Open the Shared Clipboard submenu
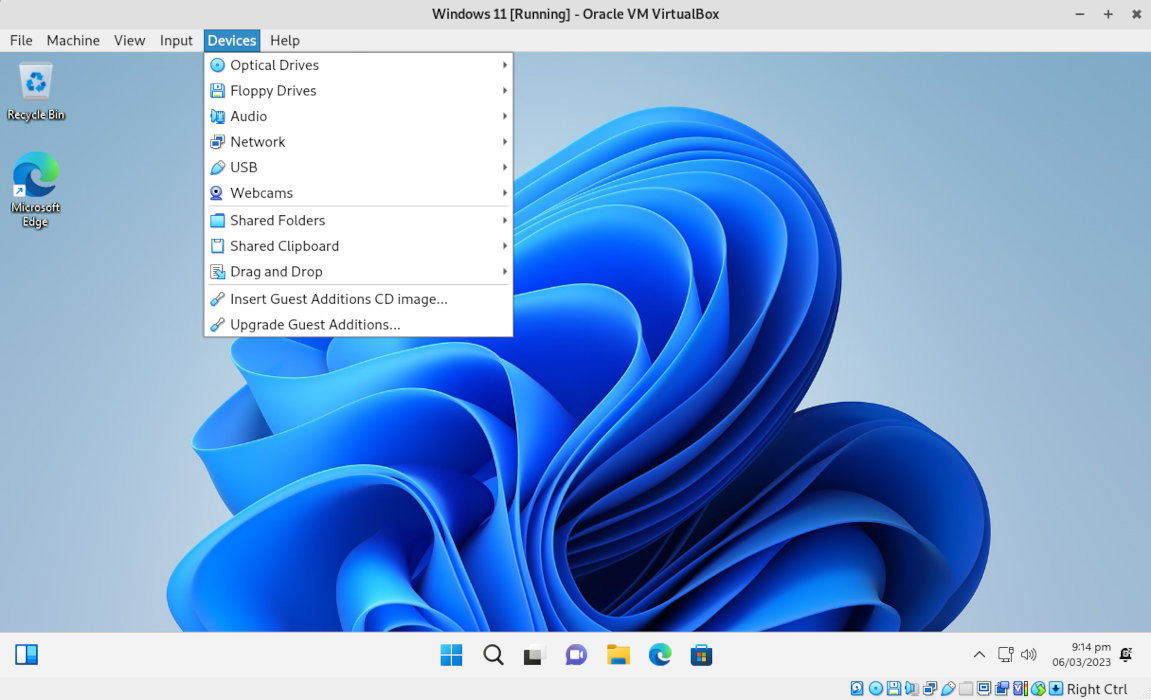This screenshot has width=1151, height=700. 286,245
